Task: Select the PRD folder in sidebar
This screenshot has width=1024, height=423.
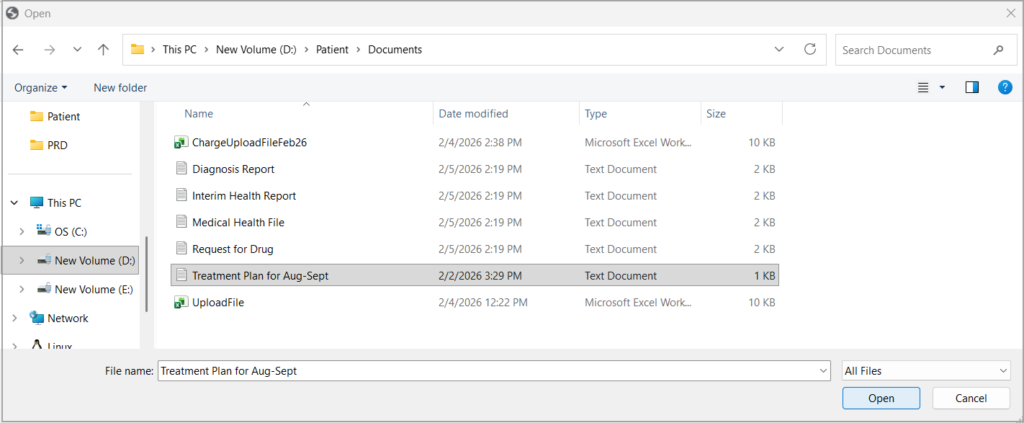Action: [x=57, y=145]
